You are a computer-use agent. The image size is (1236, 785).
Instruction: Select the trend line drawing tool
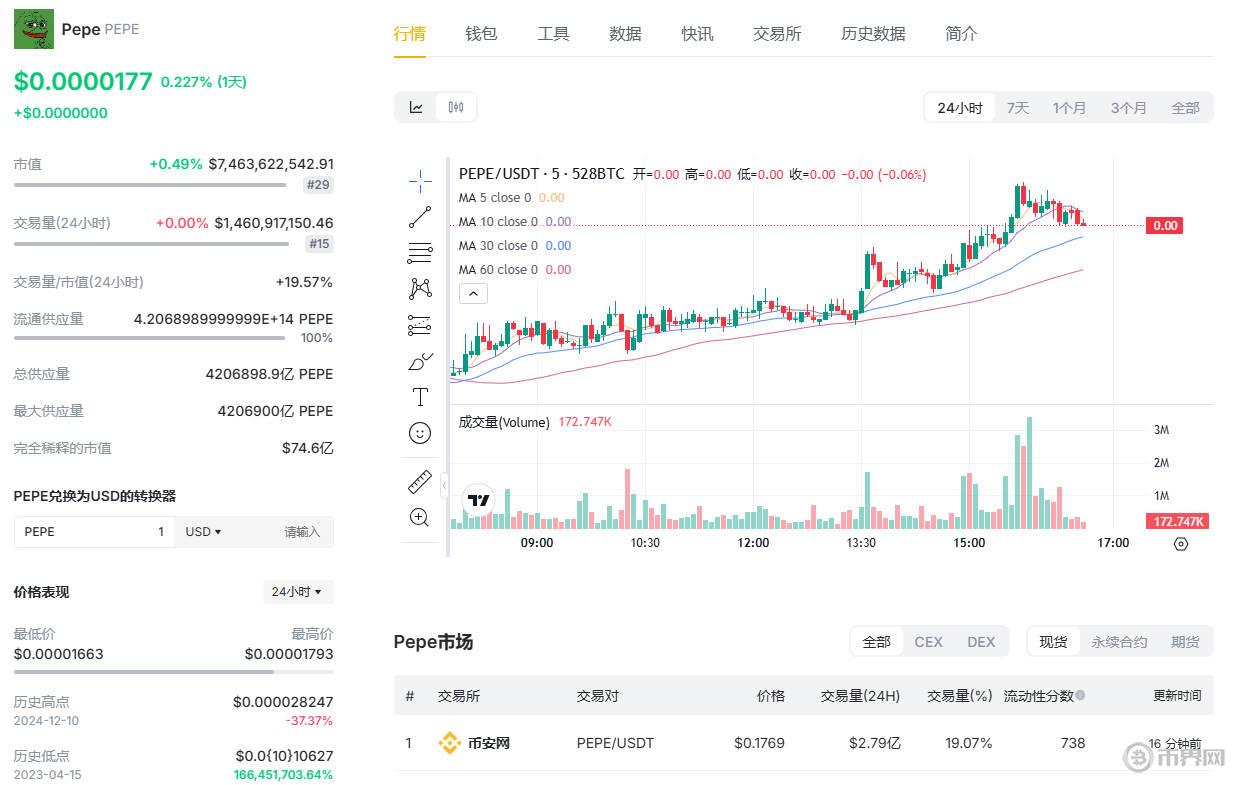point(420,216)
